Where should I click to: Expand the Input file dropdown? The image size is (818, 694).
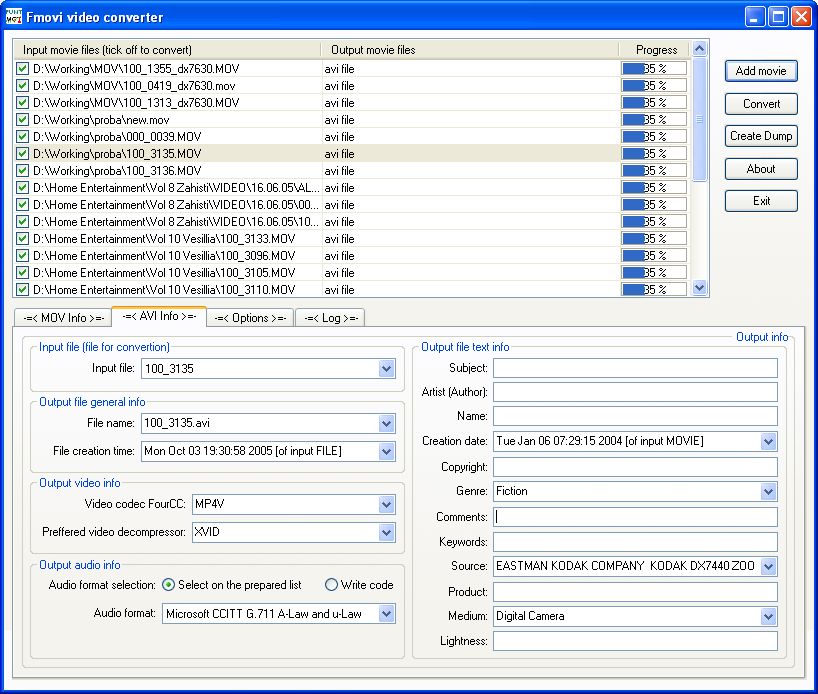(387, 369)
